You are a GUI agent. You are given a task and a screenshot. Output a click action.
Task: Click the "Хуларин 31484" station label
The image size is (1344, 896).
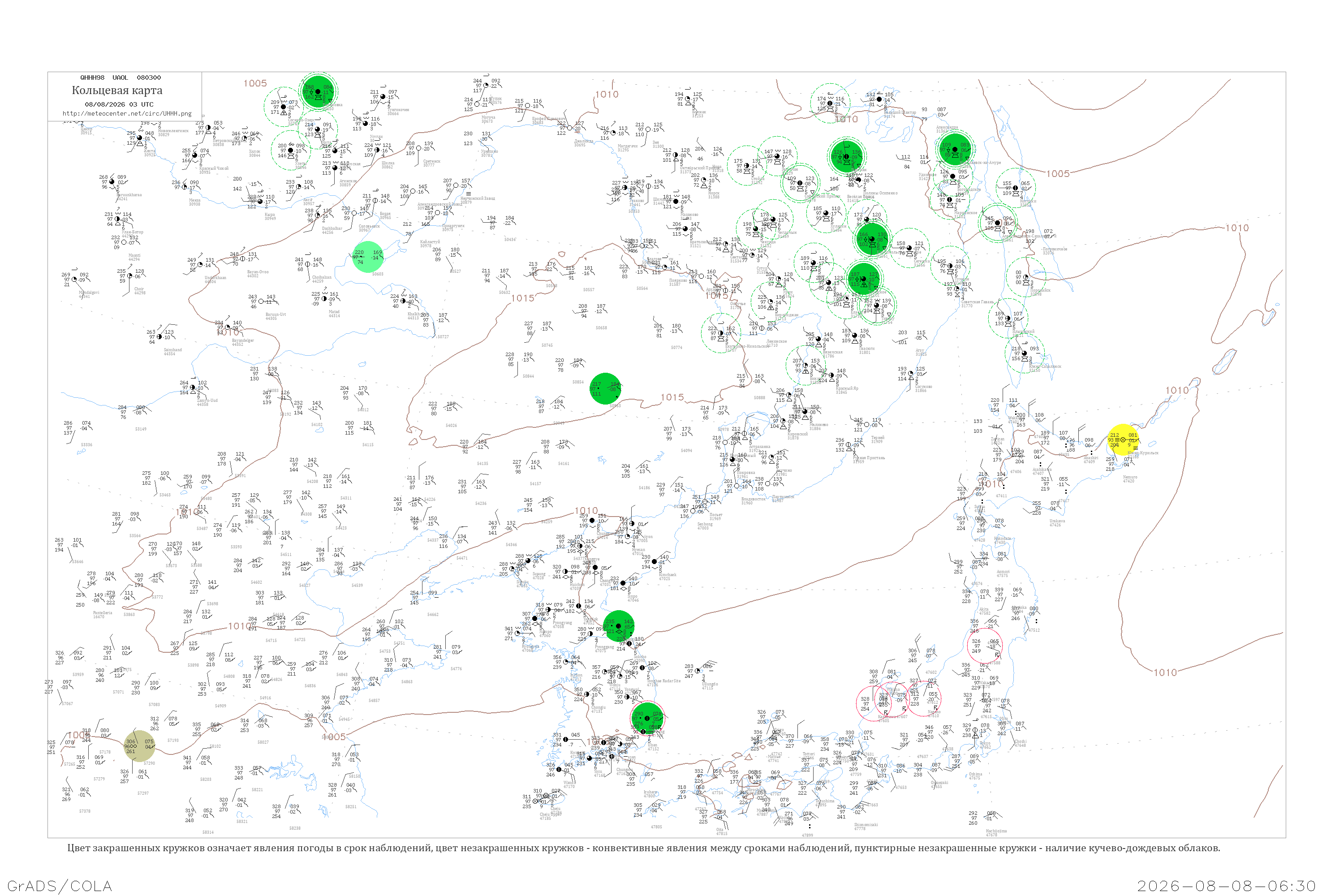click(838, 228)
